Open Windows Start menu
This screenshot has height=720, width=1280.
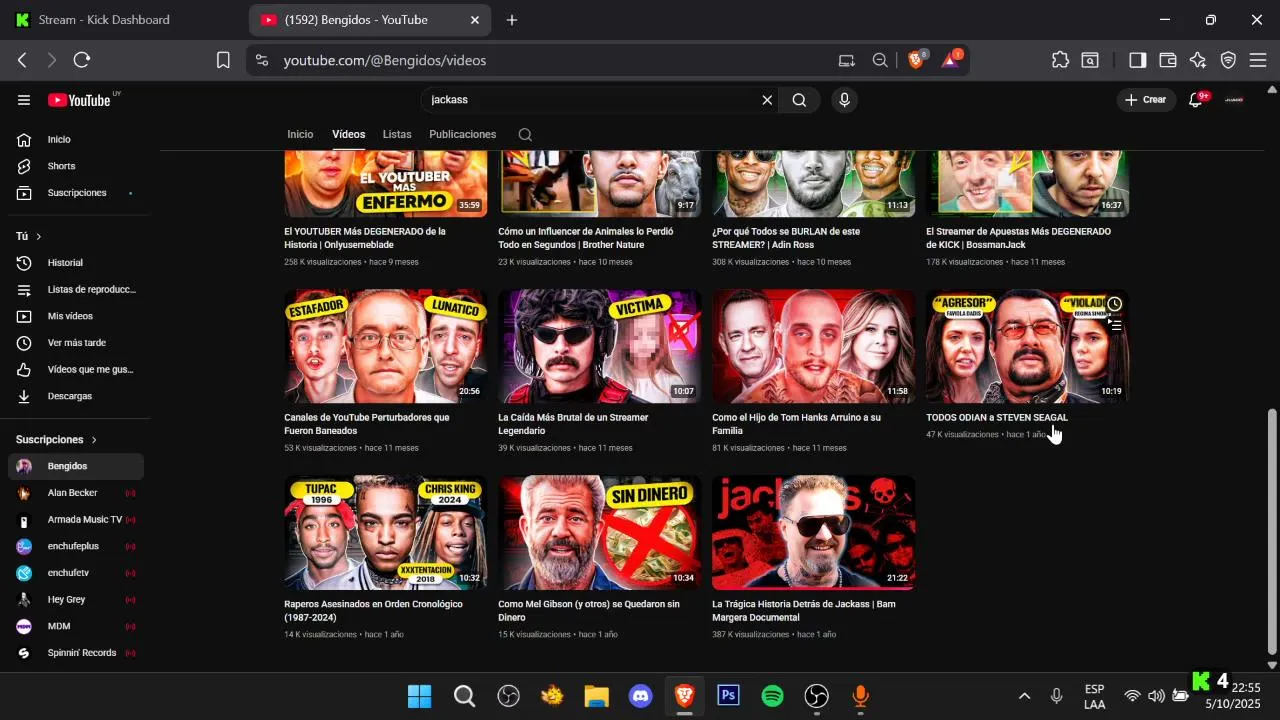(x=420, y=696)
